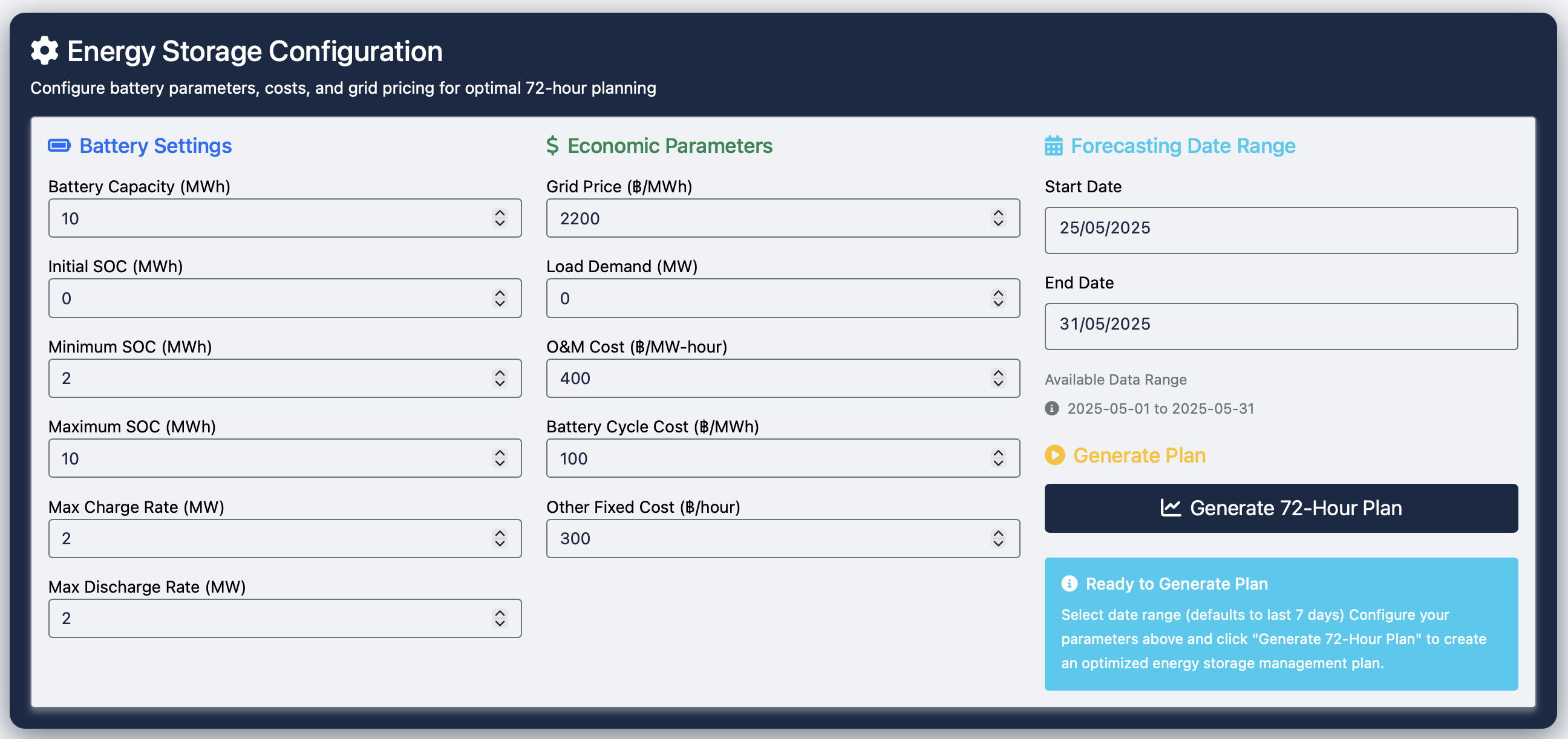1568x739 pixels.
Task: Adjust the Grid Price spinner arrows
Action: 998,218
